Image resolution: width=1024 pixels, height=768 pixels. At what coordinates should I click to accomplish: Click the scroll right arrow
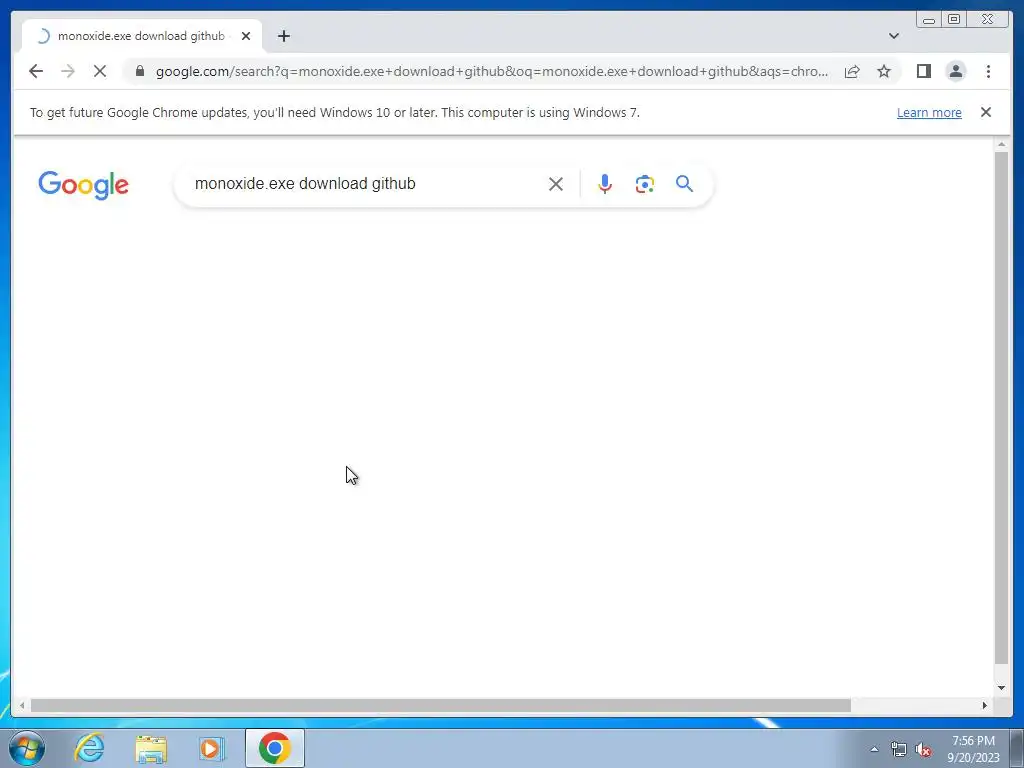pos(985,705)
